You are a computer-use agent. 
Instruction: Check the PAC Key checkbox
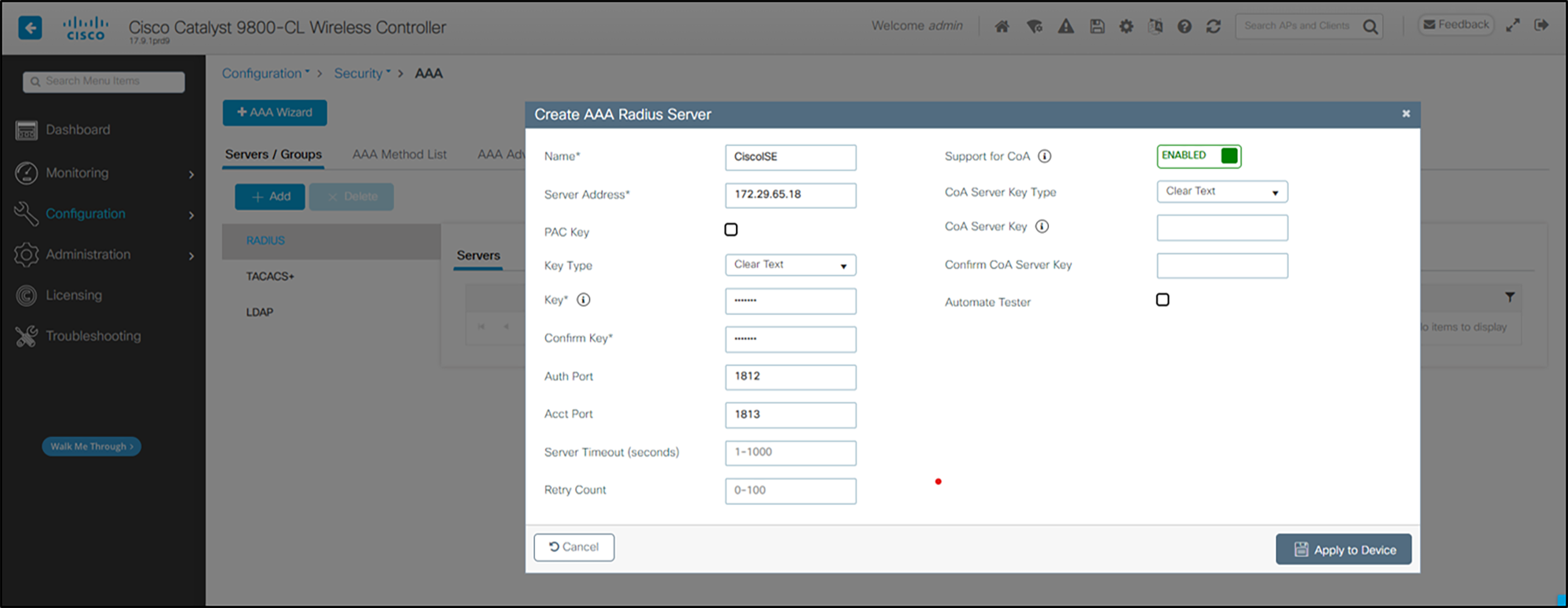(731, 229)
